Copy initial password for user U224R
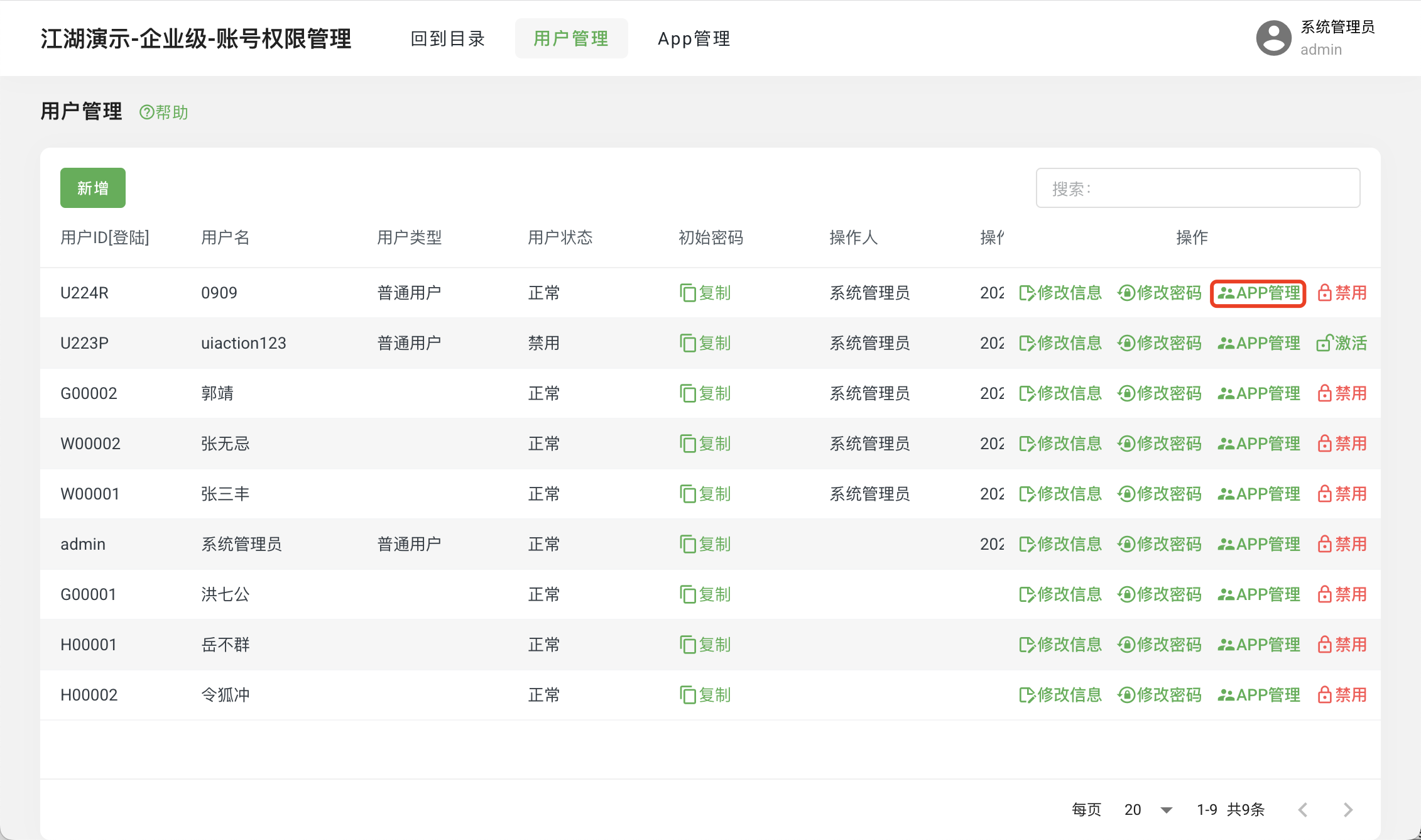 tap(705, 293)
